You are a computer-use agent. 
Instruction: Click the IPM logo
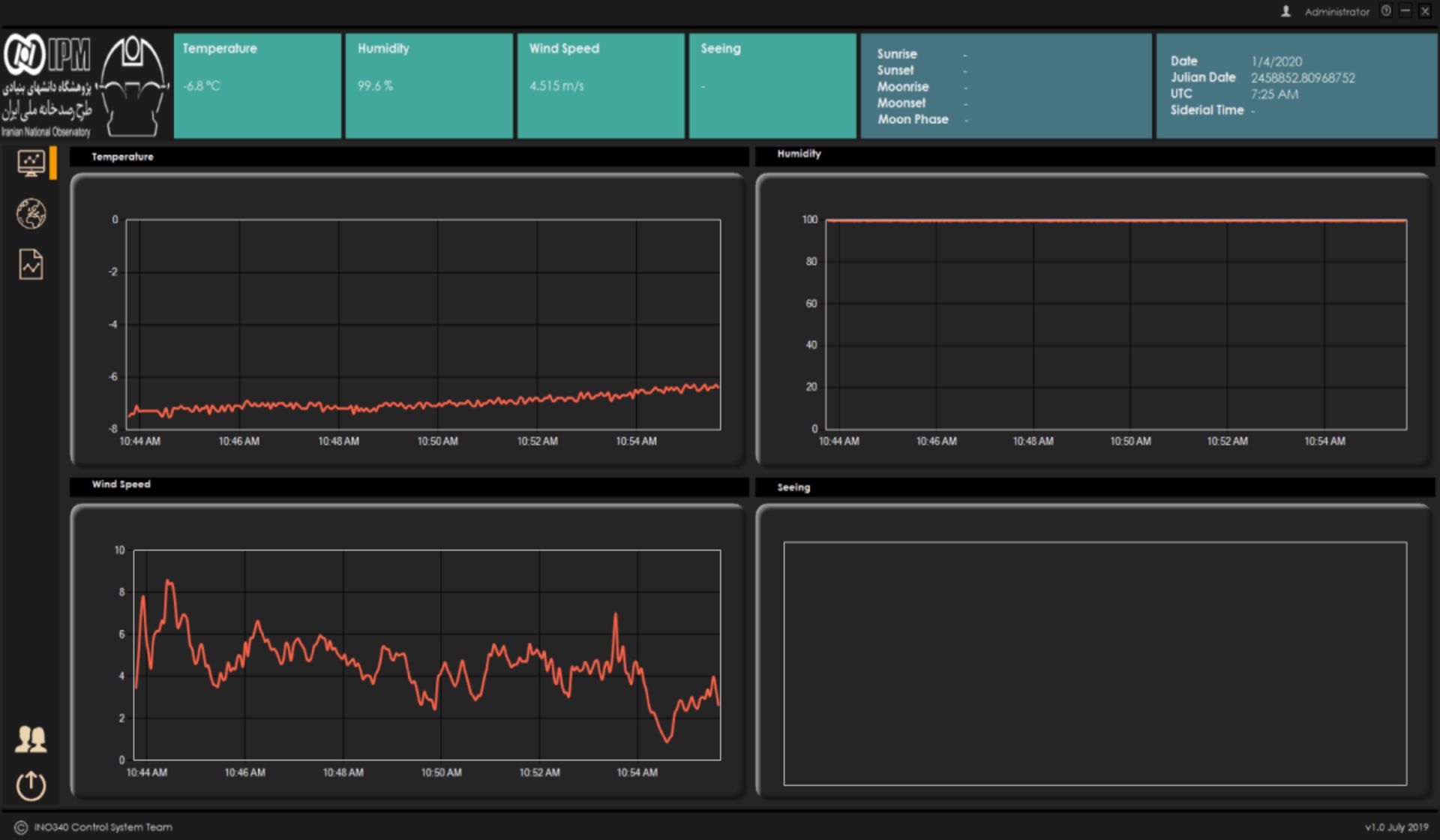click(46, 54)
